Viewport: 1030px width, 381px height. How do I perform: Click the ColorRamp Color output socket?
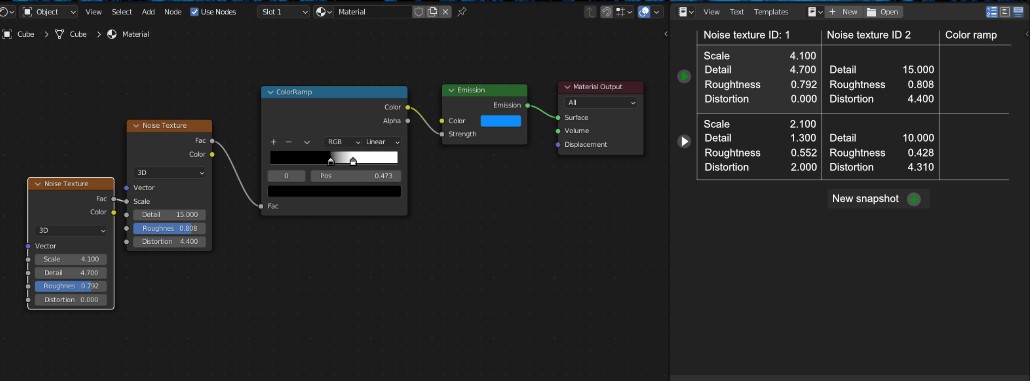pos(408,107)
